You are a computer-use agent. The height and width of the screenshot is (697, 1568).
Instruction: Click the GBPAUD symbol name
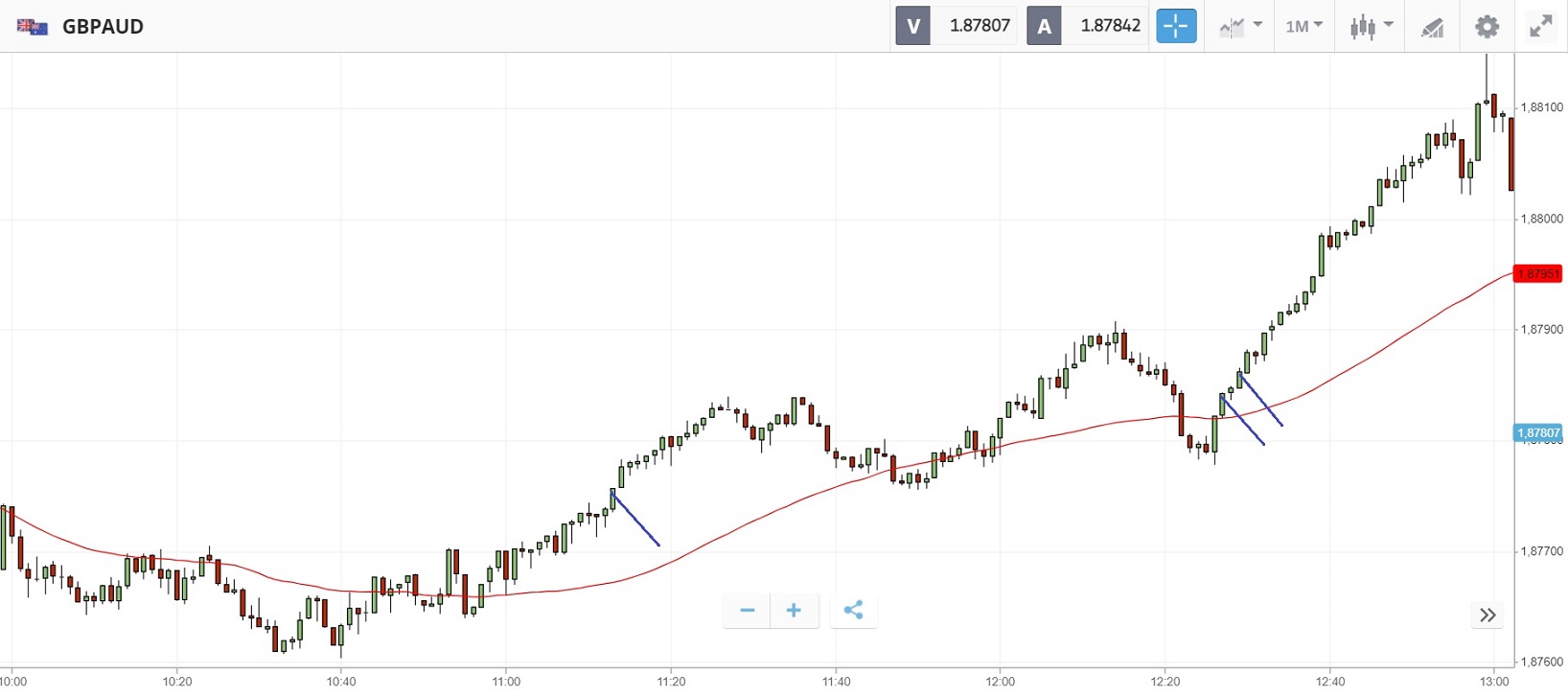[x=103, y=27]
